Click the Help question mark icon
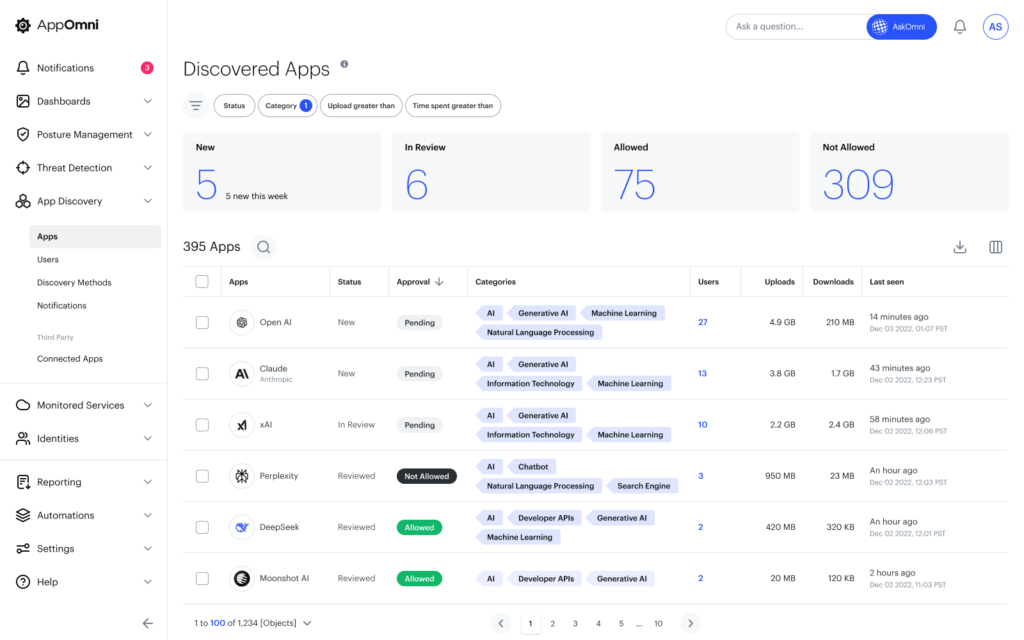 tap(23, 582)
